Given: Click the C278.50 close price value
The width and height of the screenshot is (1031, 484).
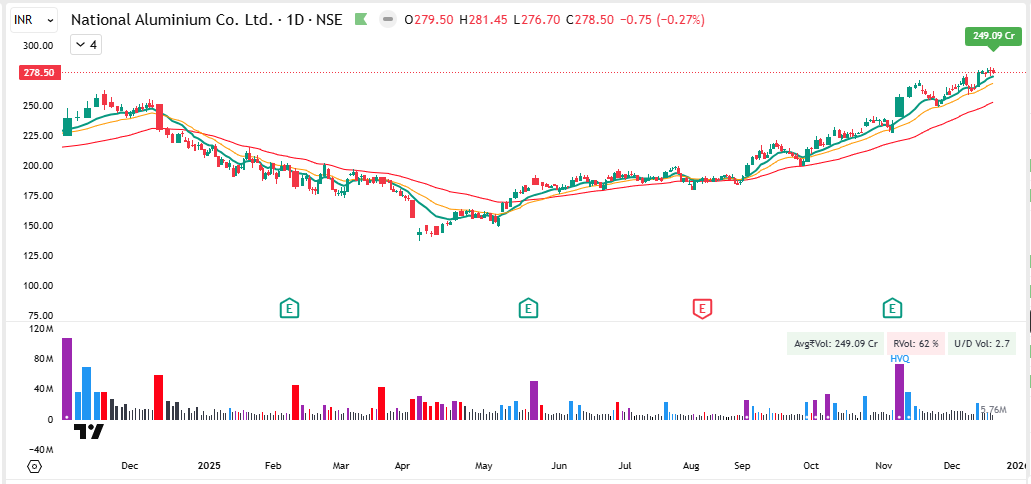Looking at the screenshot, I should 589,20.
